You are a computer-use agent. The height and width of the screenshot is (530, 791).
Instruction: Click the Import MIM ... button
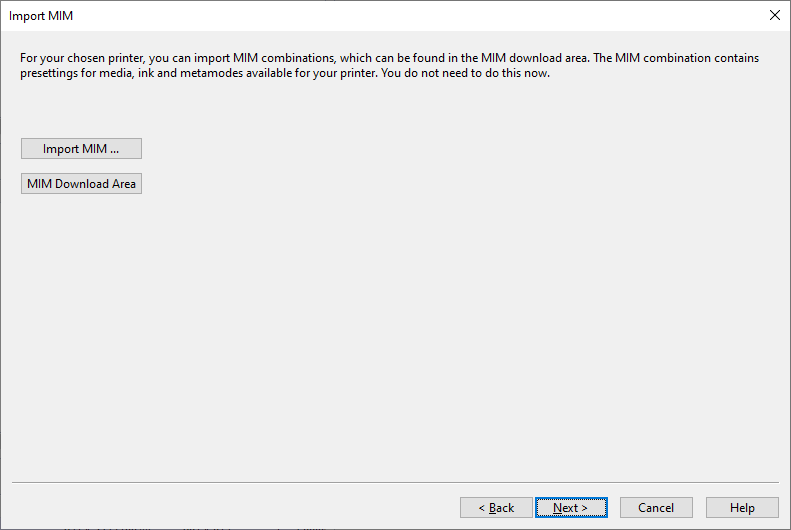81,149
